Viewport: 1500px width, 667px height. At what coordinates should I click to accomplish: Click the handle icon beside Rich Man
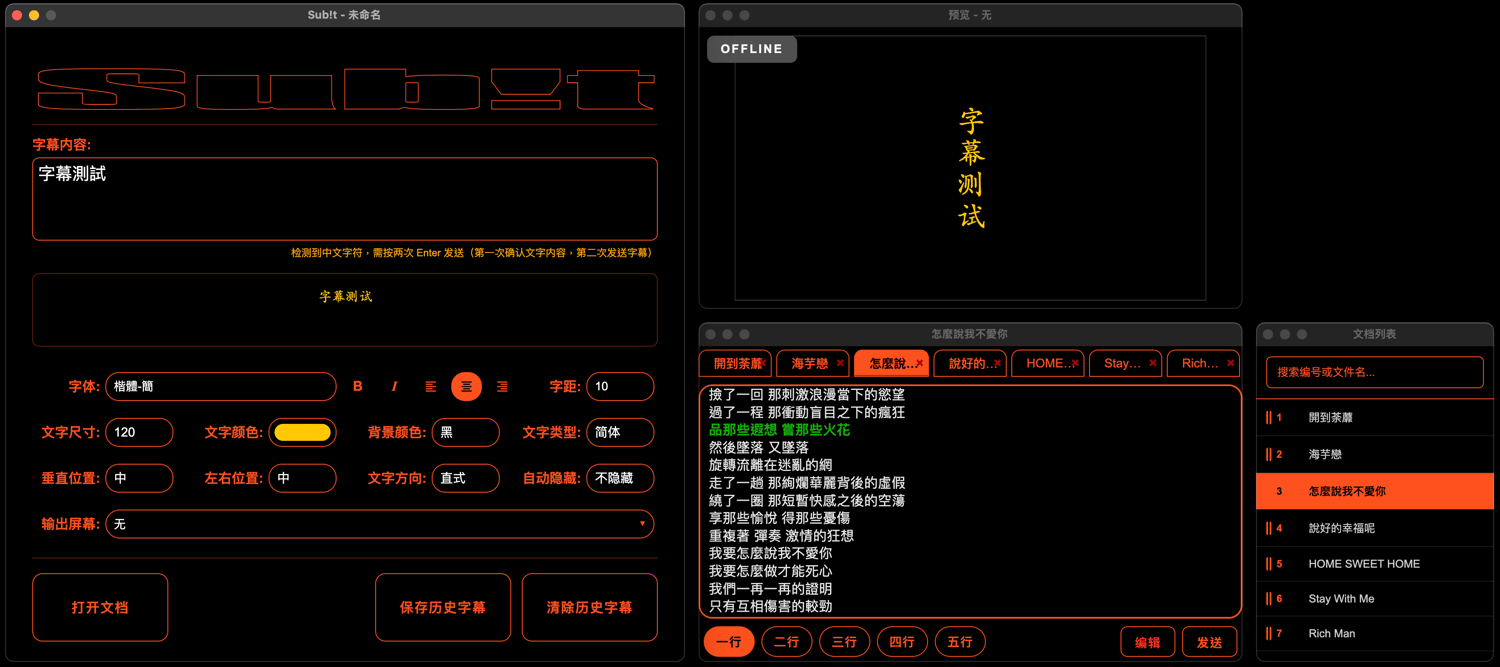pyautogui.click(x=1269, y=634)
